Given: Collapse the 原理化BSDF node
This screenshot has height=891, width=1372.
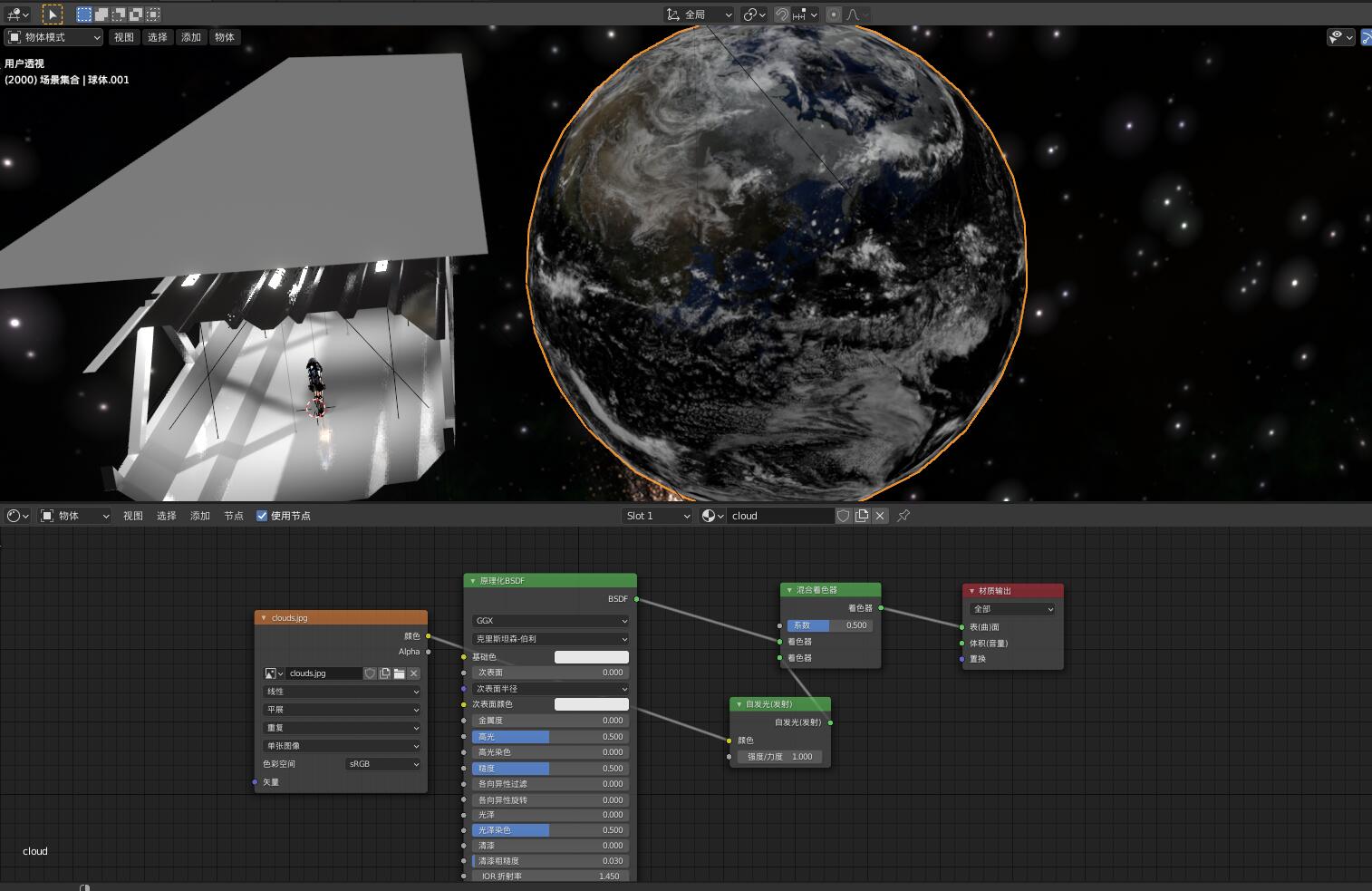Looking at the screenshot, I should click(473, 581).
